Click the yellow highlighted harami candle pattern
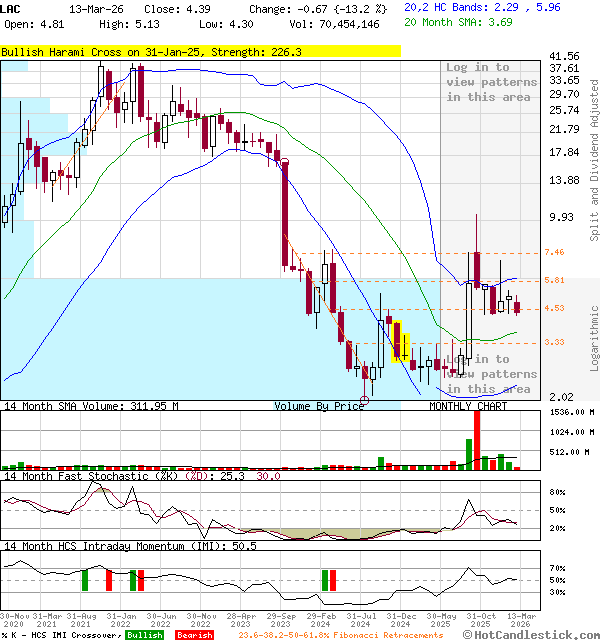600x640 pixels. click(401, 340)
